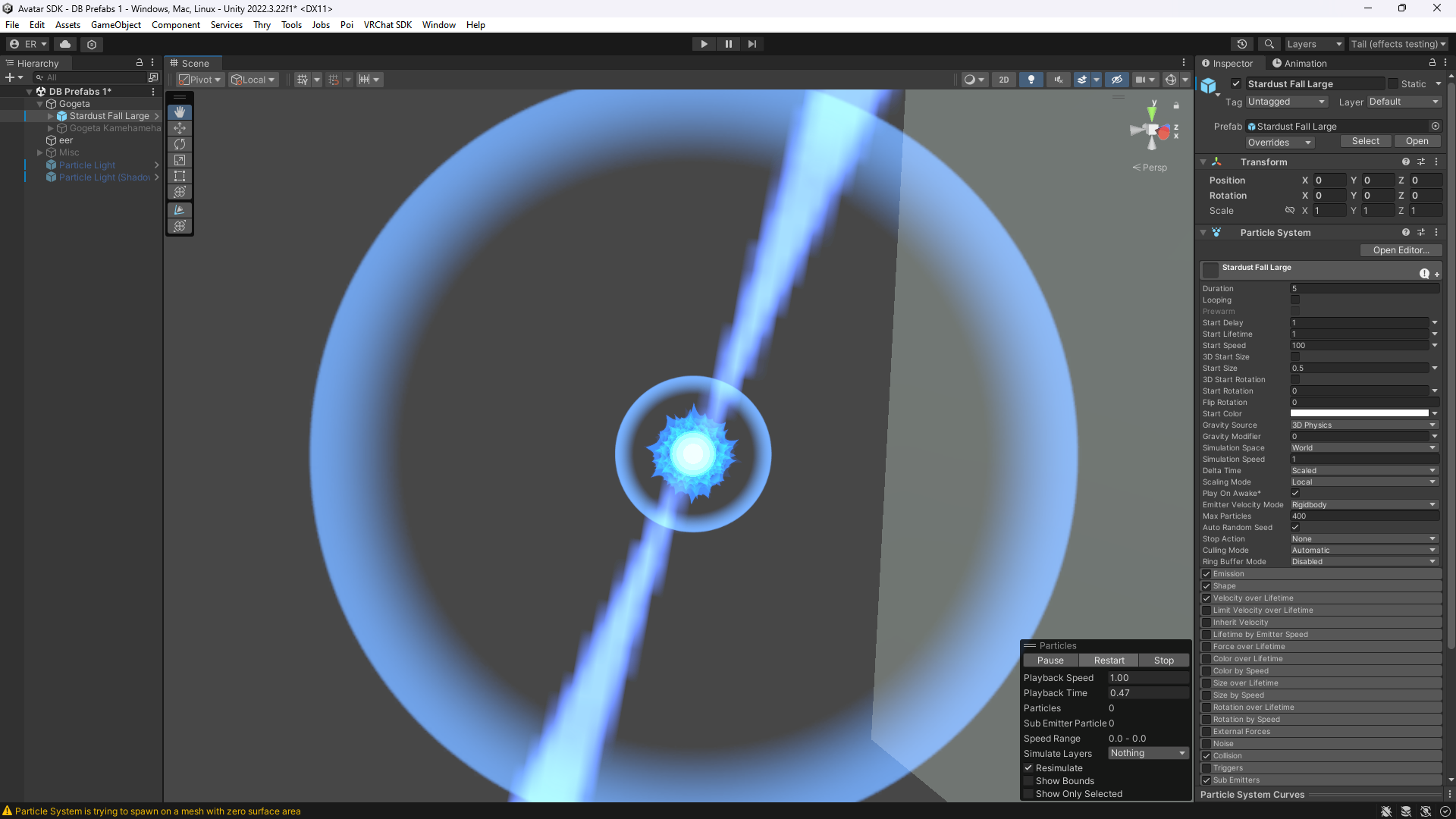This screenshot has width=1456, height=819.
Task: Enable the Looping checkbox
Action: click(x=1295, y=300)
